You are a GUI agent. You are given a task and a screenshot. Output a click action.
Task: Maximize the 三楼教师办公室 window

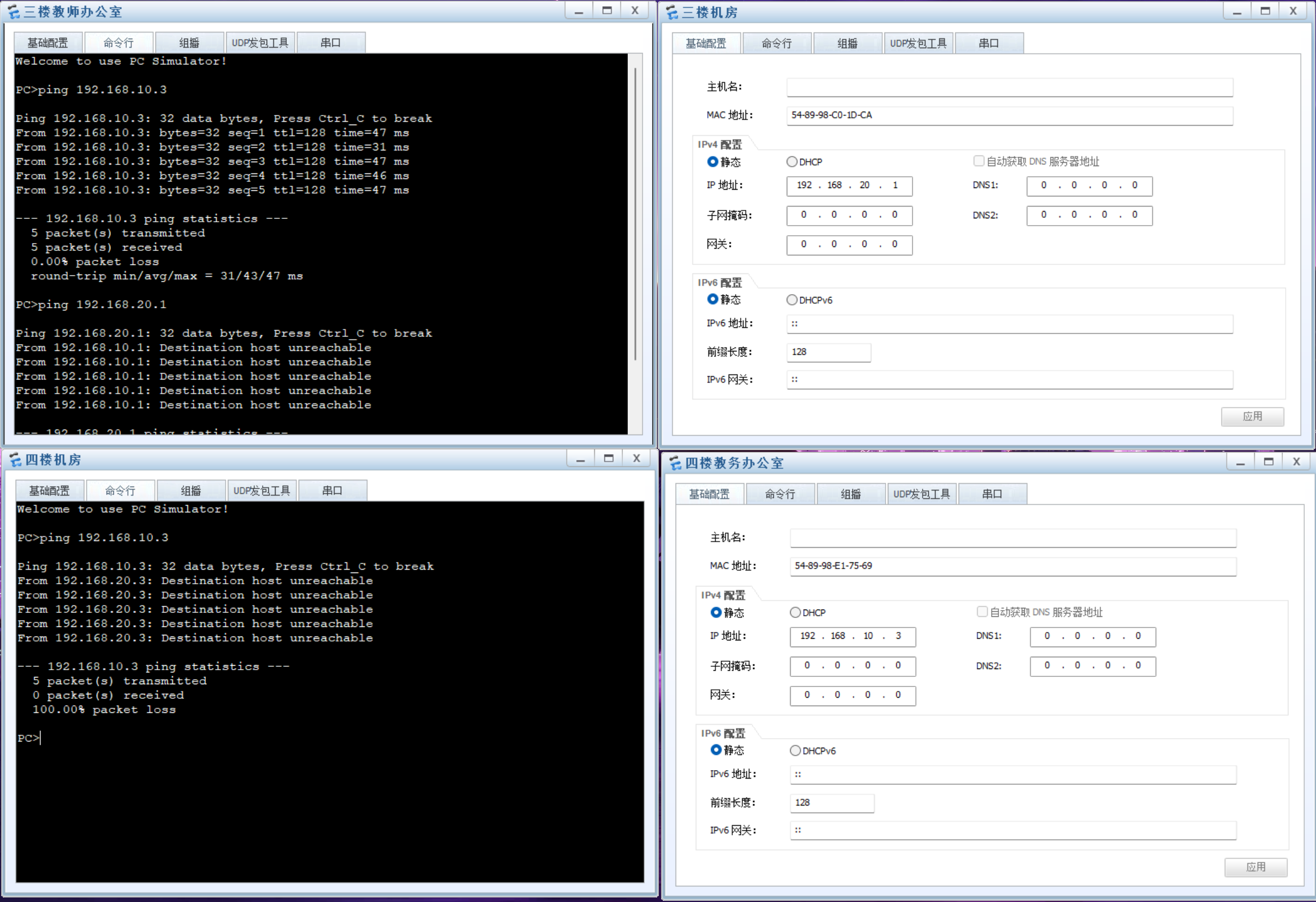[607, 11]
